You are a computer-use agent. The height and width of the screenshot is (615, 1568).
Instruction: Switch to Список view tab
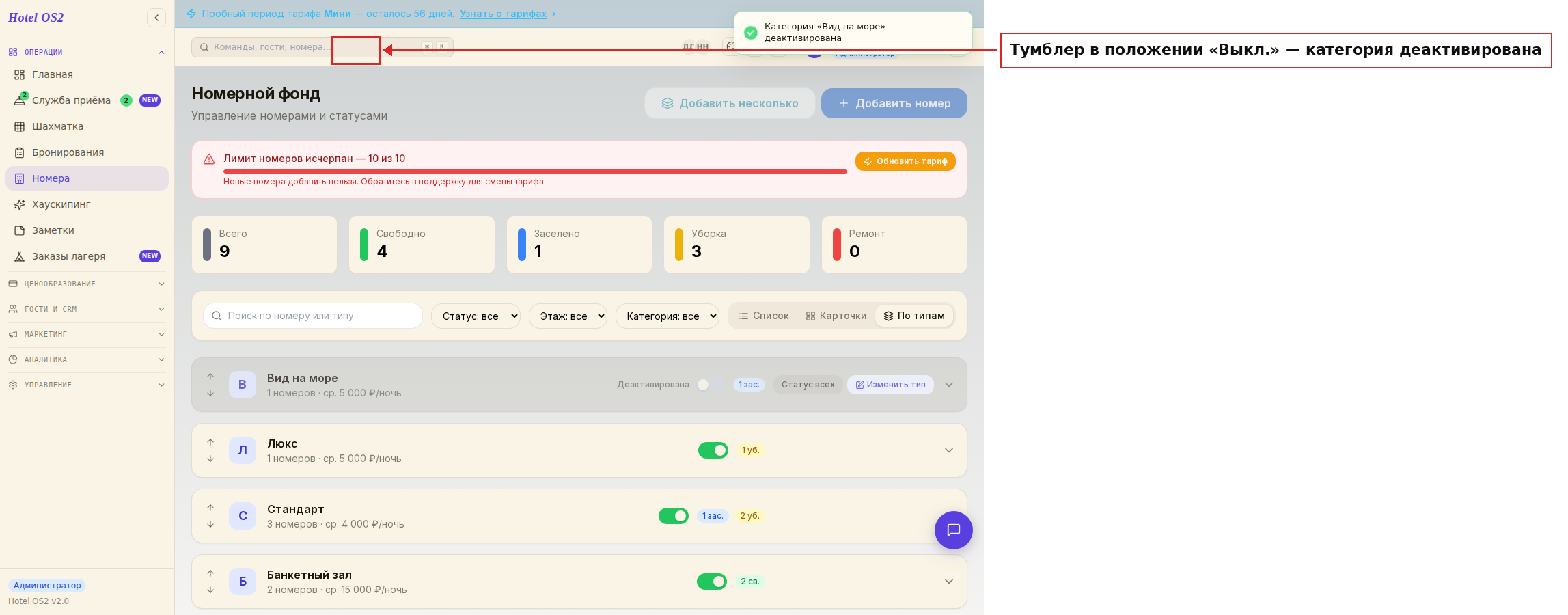click(x=764, y=316)
